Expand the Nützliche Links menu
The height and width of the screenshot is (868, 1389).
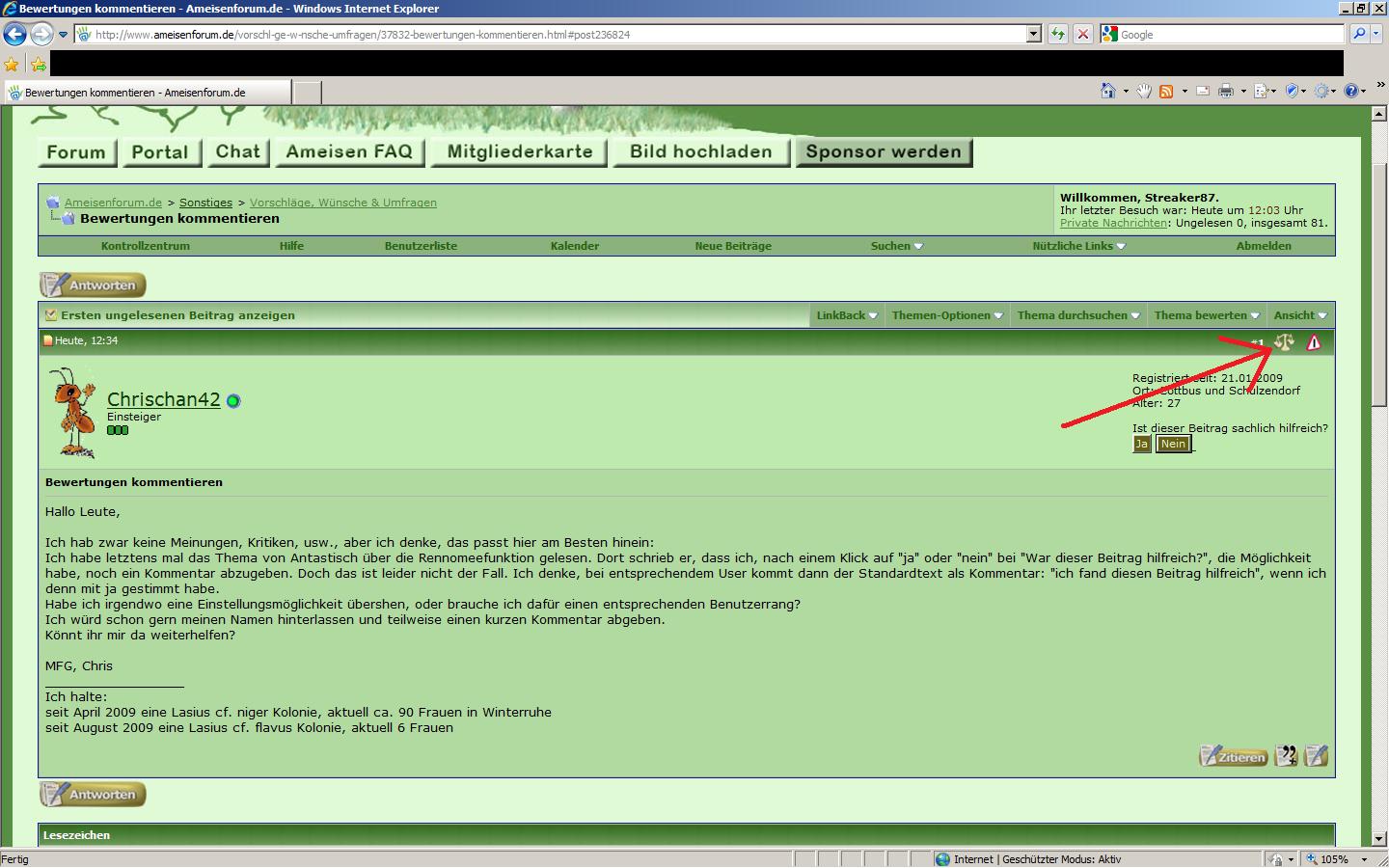[x=1078, y=246]
